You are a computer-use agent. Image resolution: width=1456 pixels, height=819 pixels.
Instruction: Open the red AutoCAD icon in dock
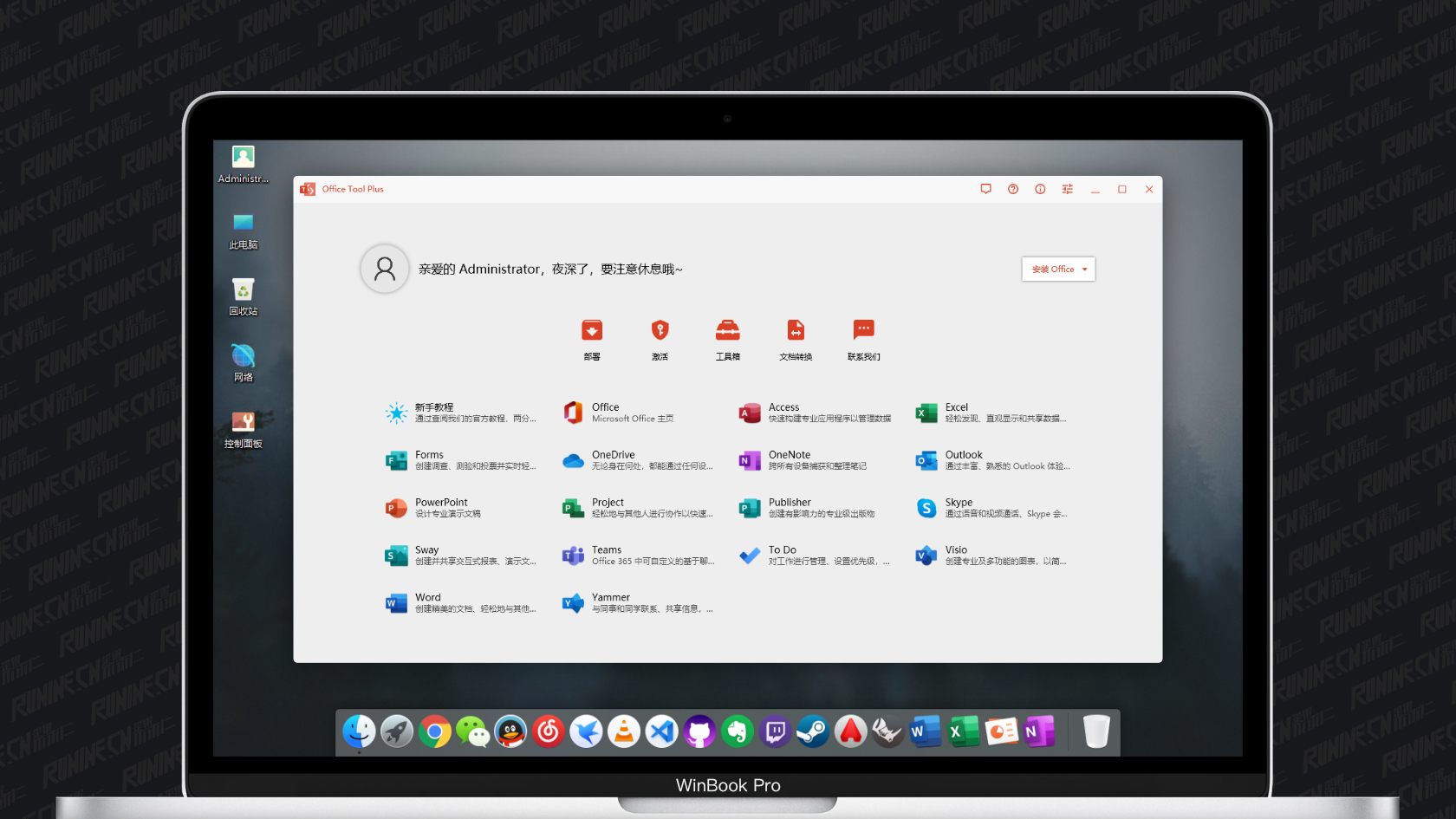click(851, 731)
